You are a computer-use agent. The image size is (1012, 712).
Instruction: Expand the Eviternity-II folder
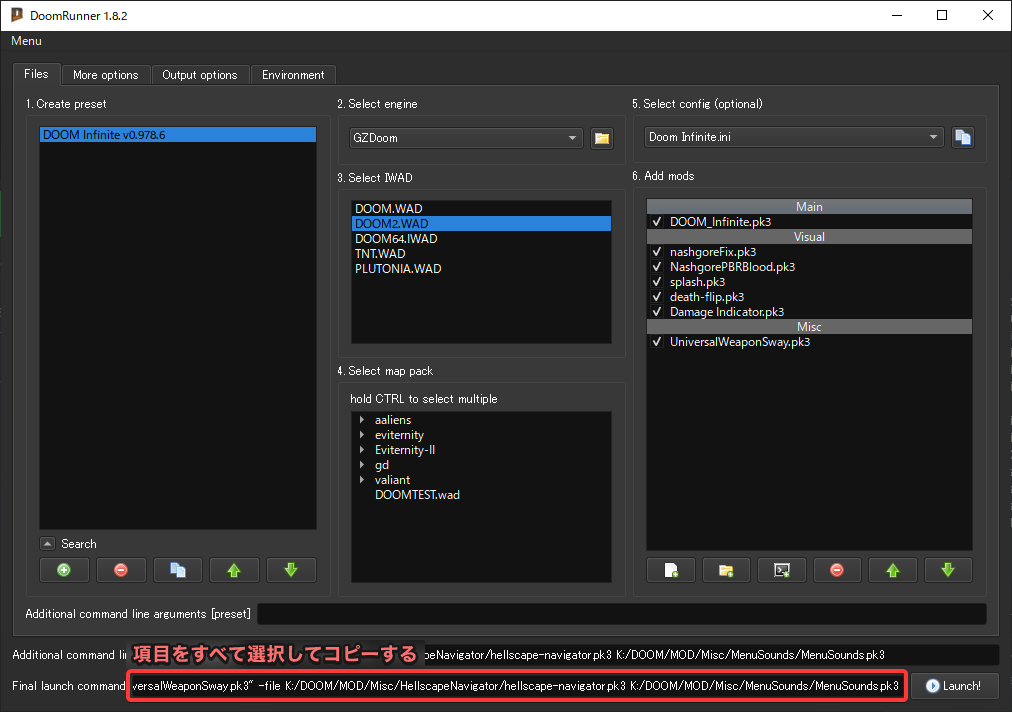[362, 450]
